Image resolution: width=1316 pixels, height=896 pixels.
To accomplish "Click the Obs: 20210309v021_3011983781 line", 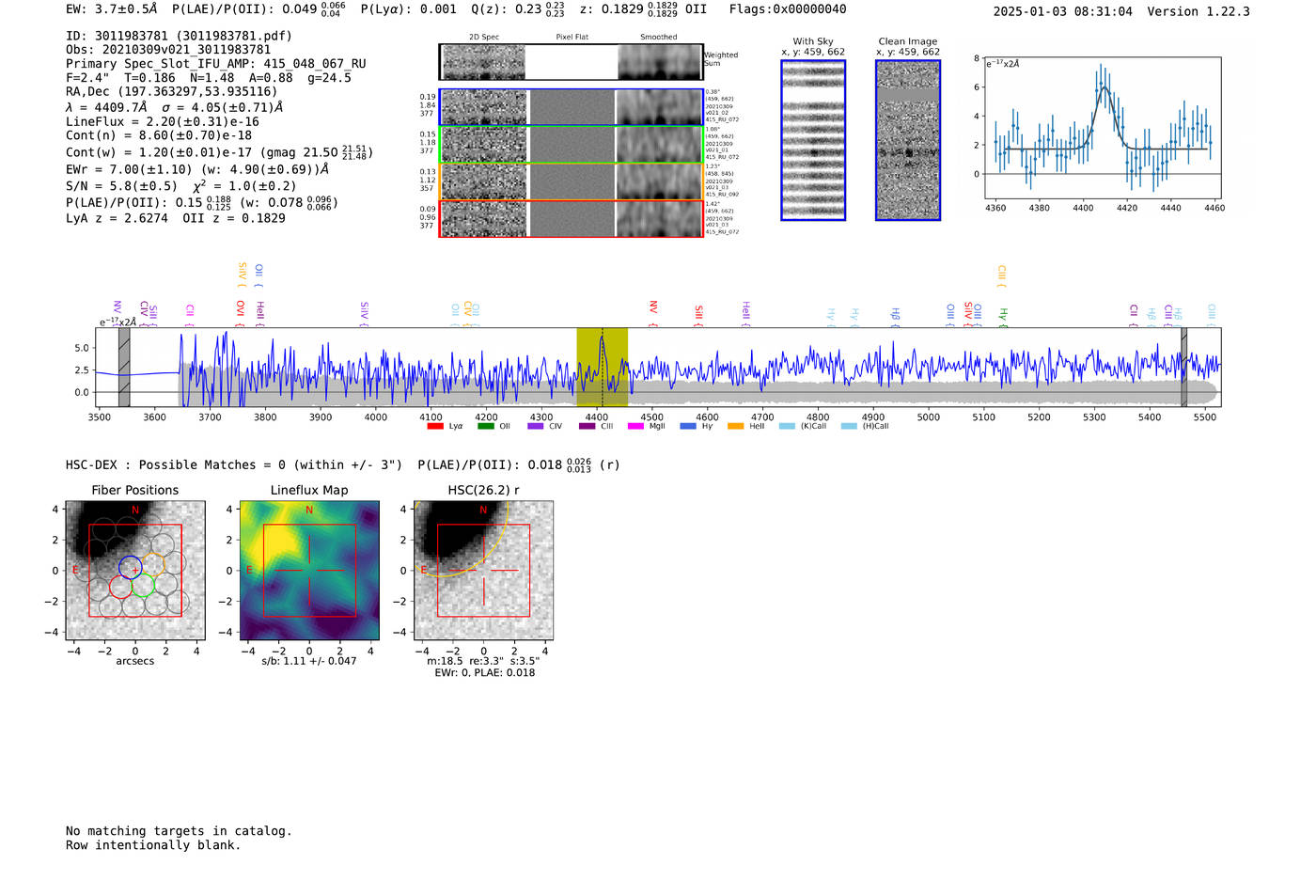I will pyautogui.click(x=168, y=50).
